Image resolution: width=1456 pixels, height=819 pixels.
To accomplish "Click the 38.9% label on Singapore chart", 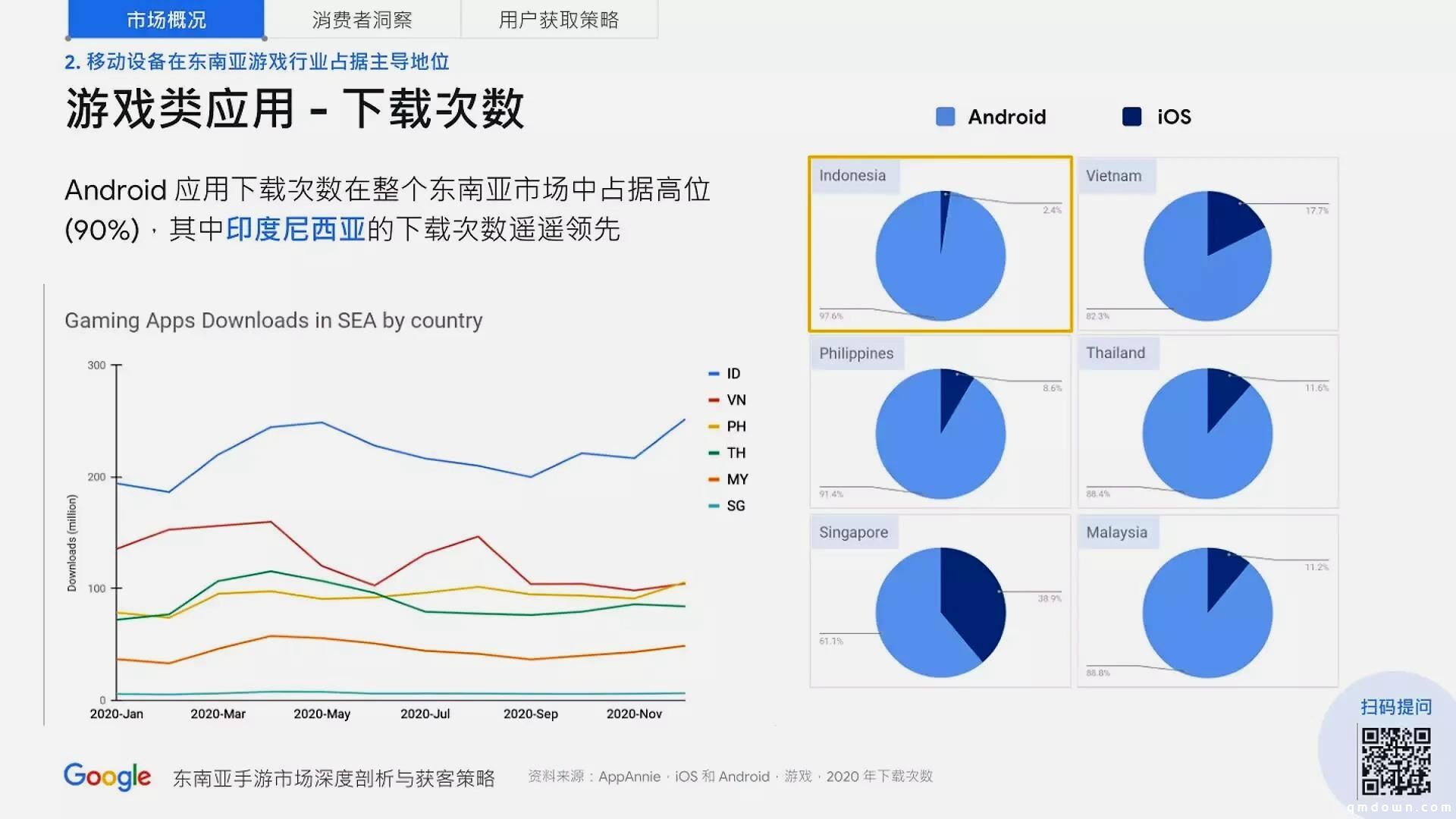I will (1050, 599).
